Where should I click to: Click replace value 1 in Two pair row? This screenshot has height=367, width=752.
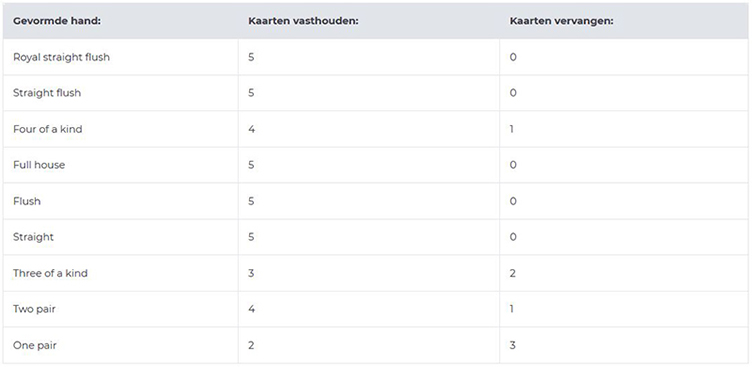[512, 309]
